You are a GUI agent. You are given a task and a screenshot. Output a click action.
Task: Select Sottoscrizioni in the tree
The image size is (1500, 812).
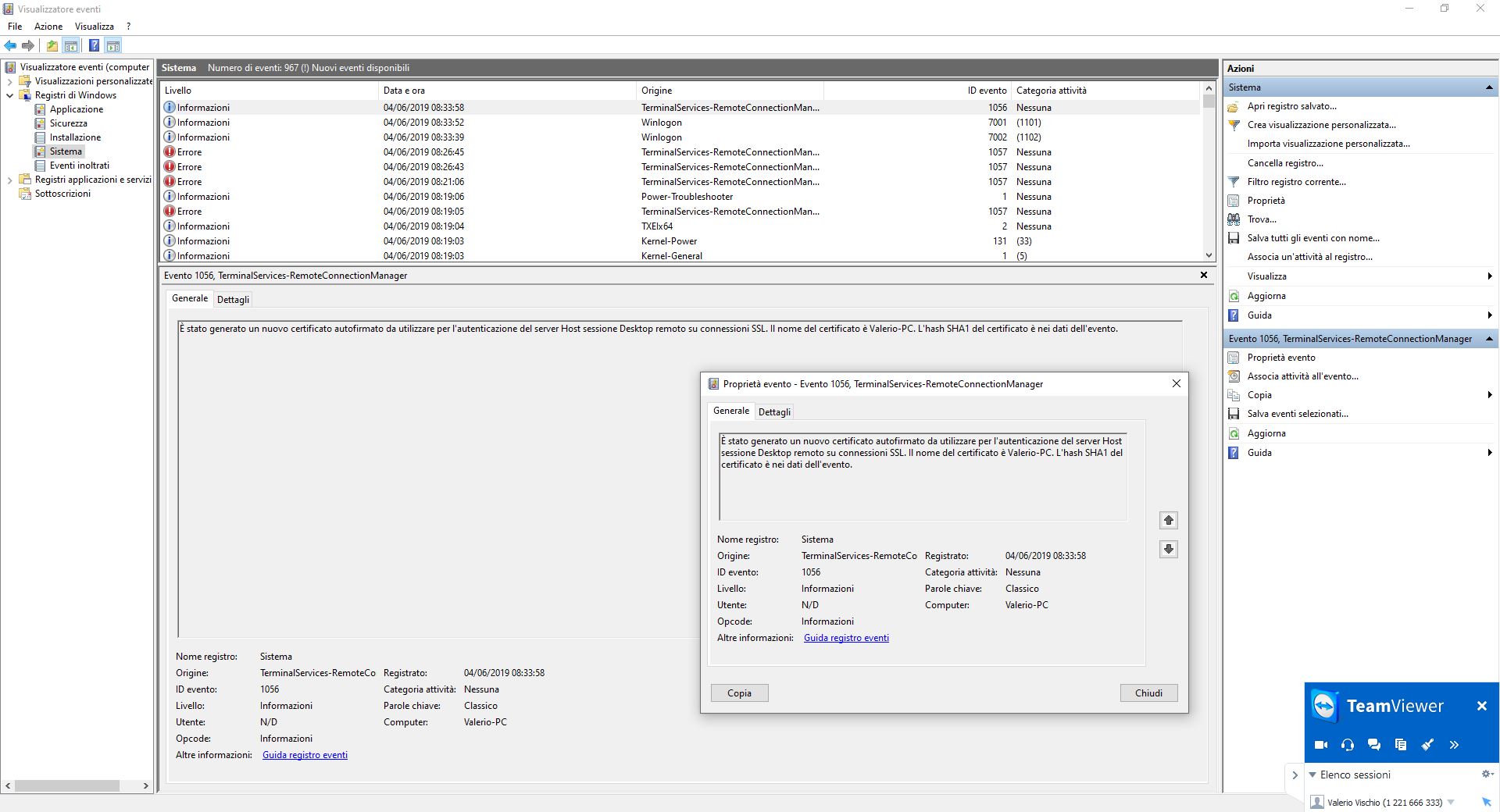(62, 194)
